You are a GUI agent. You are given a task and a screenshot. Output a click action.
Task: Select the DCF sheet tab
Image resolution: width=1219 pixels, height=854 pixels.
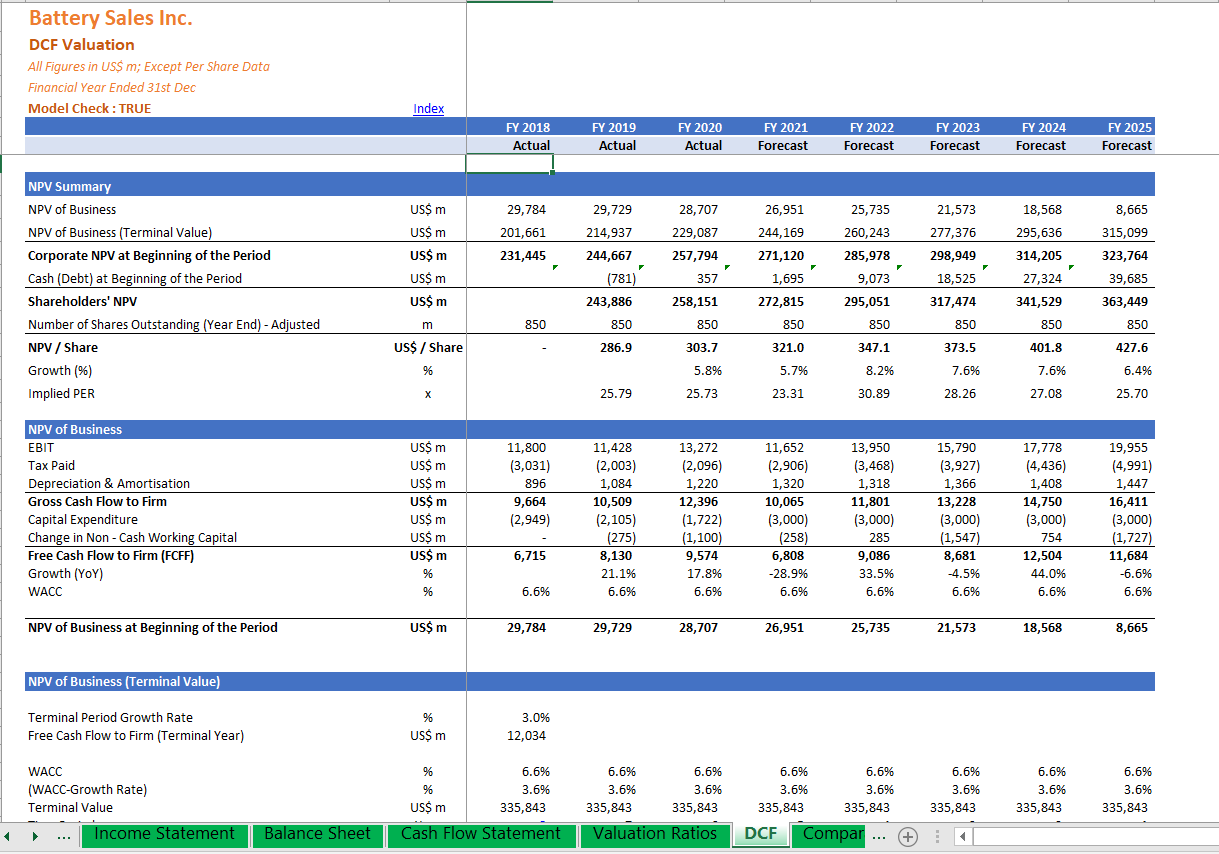coord(761,834)
